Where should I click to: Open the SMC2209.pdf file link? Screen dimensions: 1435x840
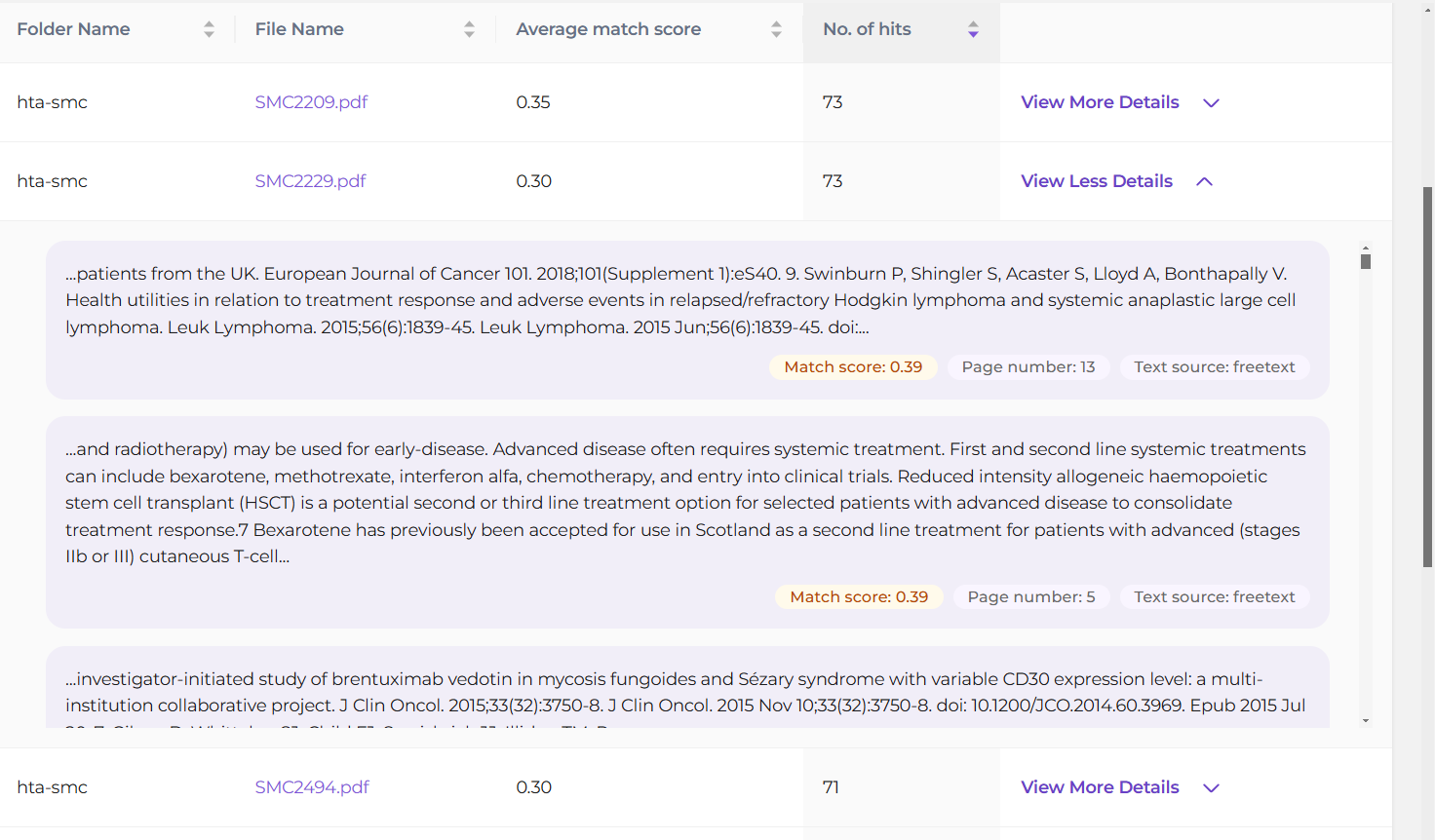(311, 102)
